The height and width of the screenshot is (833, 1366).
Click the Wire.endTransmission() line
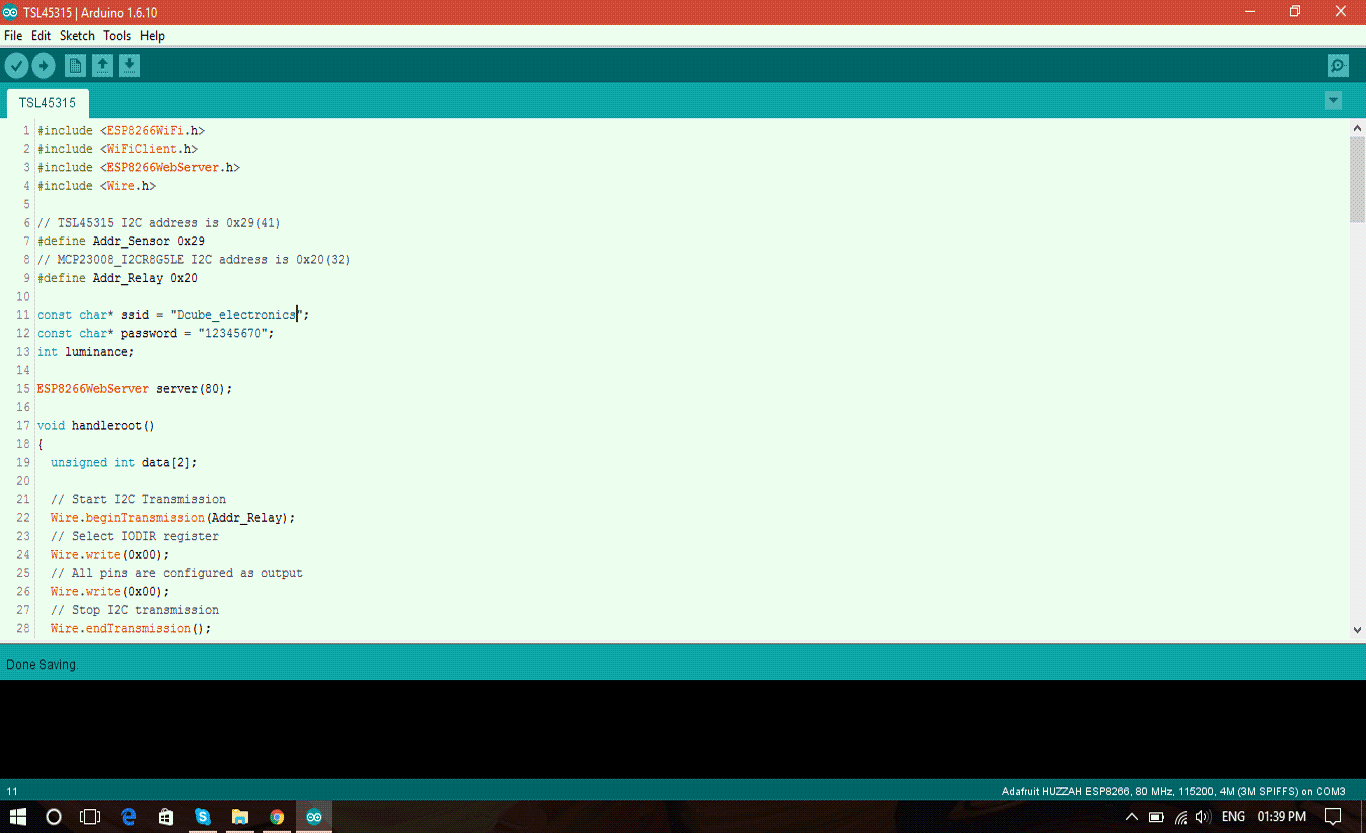131,629
